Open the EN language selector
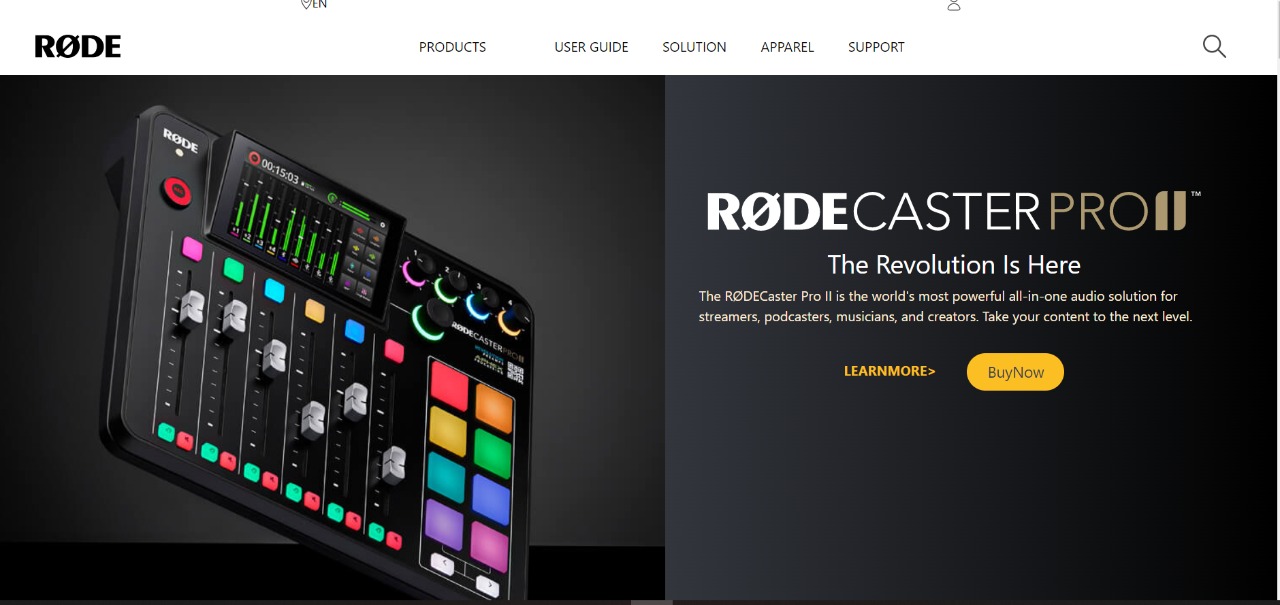This screenshot has width=1280, height=605. 320,4
